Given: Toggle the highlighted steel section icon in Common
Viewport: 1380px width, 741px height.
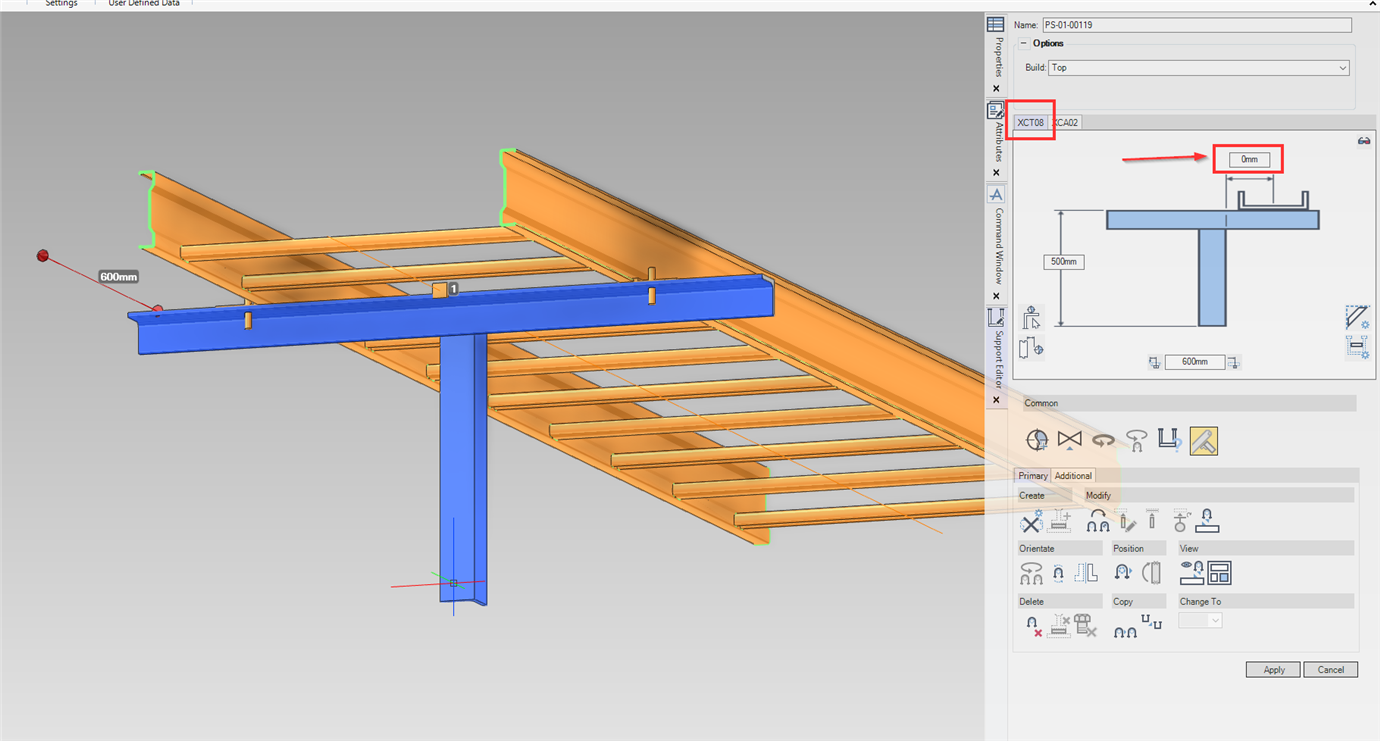Looking at the screenshot, I should pos(1204,441).
